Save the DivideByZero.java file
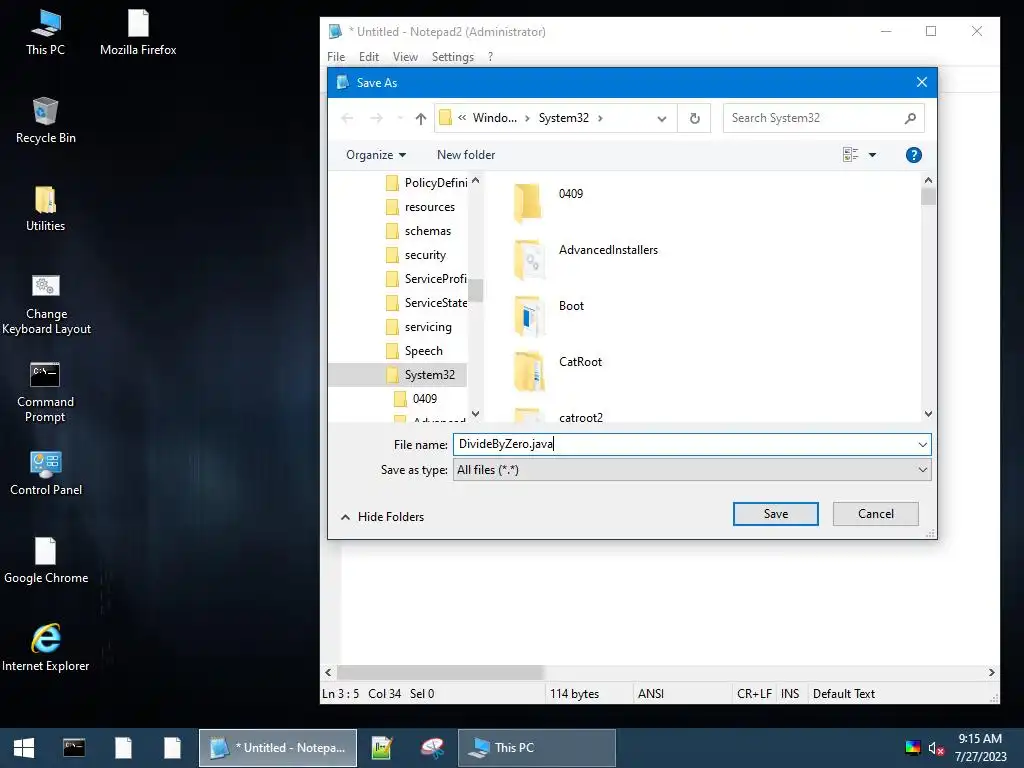This screenshot has height=768, width=1024. [x=775, y=514]
